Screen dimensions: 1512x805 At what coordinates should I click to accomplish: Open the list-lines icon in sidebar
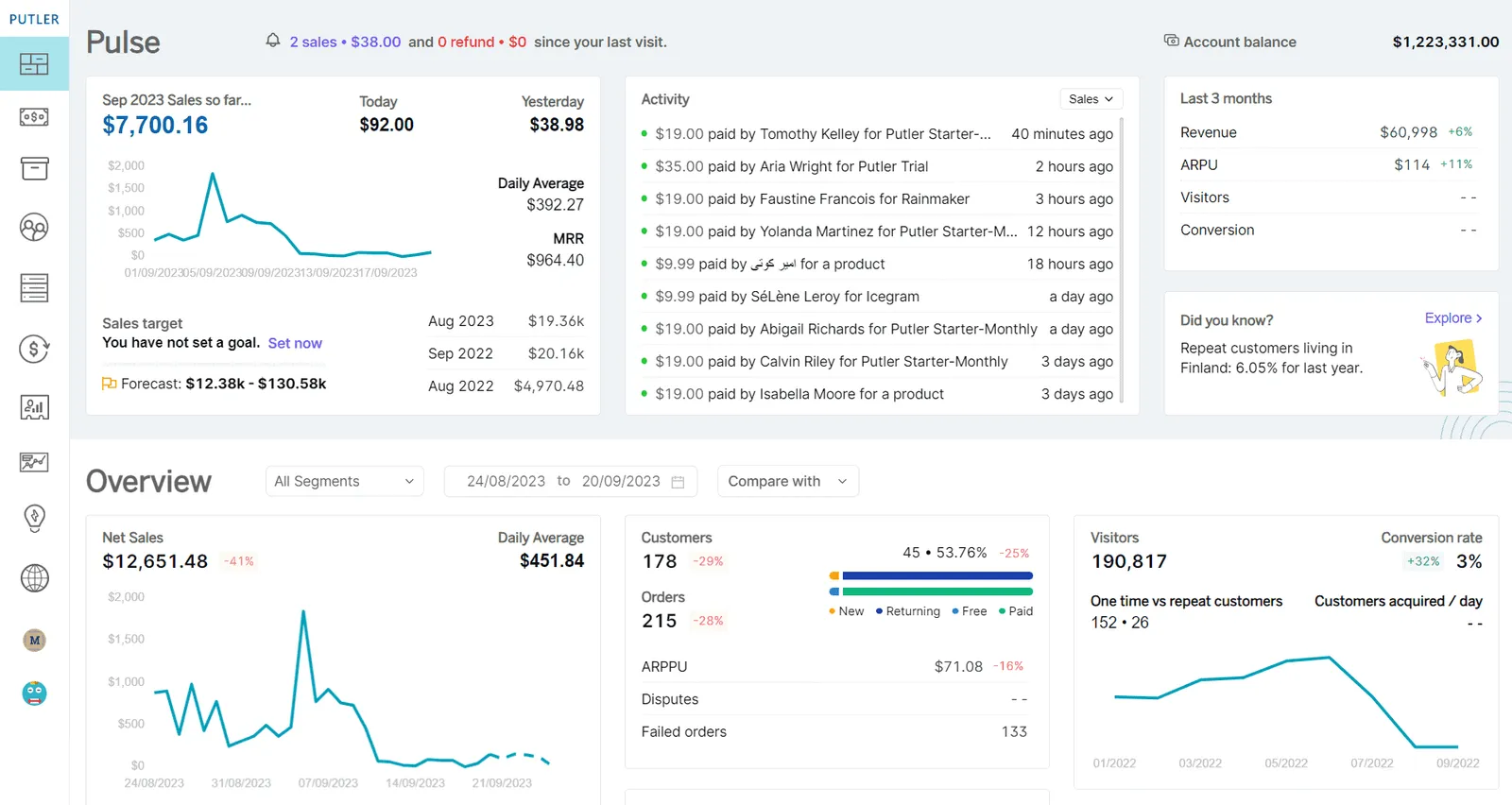pyautogui.click(x=34, y=287)
